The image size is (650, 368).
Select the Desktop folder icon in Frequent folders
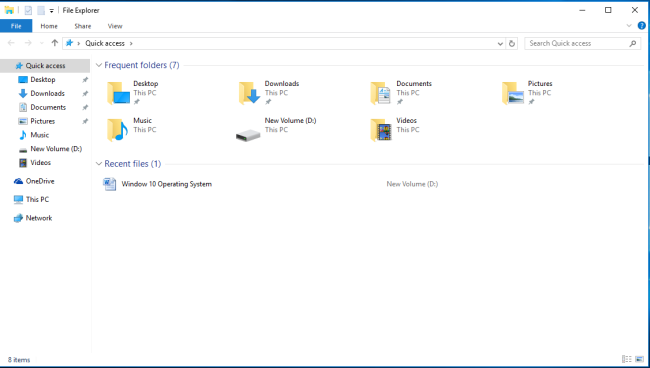point(119,93)
